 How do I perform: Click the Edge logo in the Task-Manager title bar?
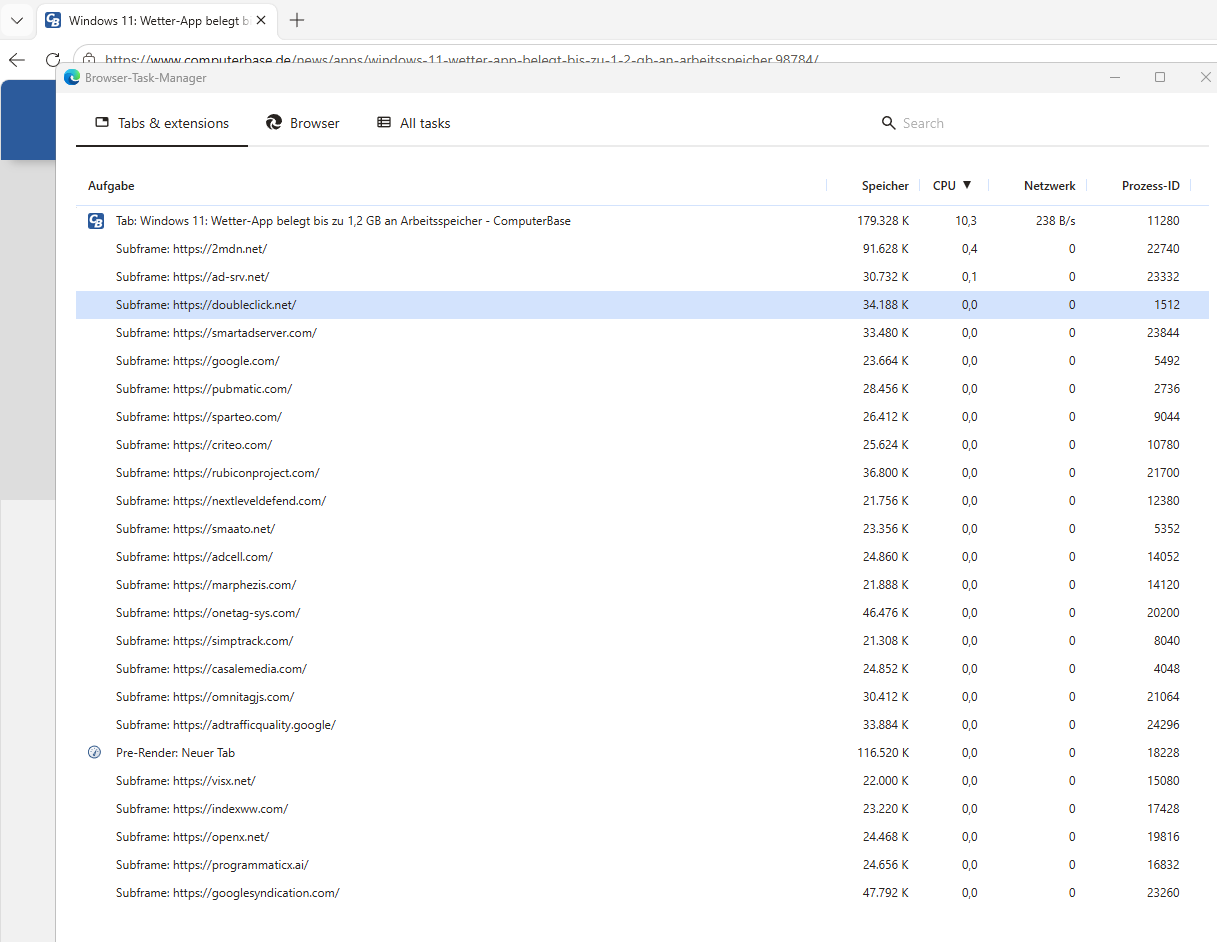click(x=72, y=77)
